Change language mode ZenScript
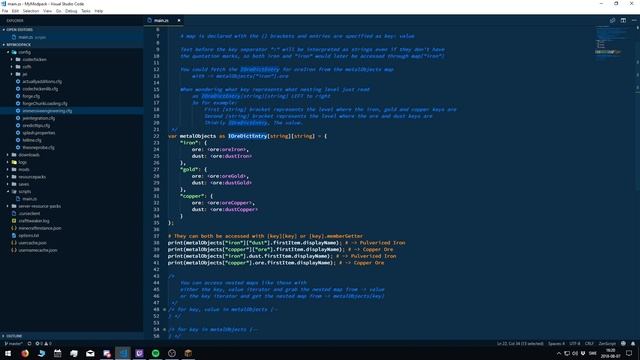The image size is (640, 360). pos(607,344)
